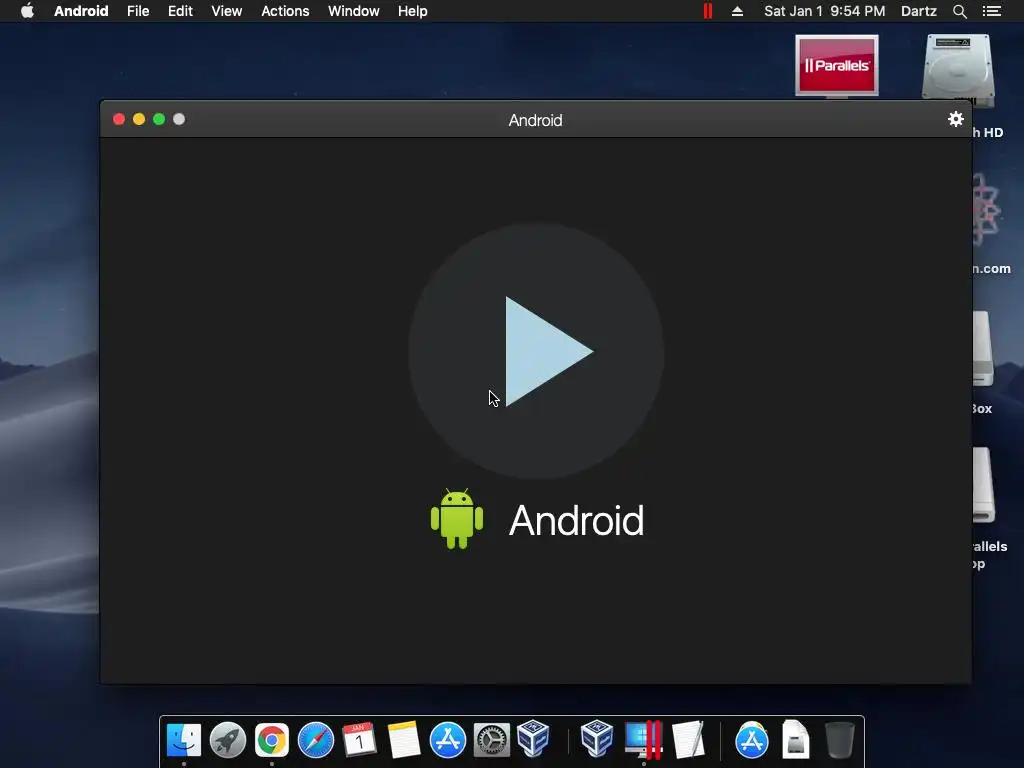The image size is (1024, 768).
Task: Open the Parallels desktop icon
Action: click(x=837, y=66)
